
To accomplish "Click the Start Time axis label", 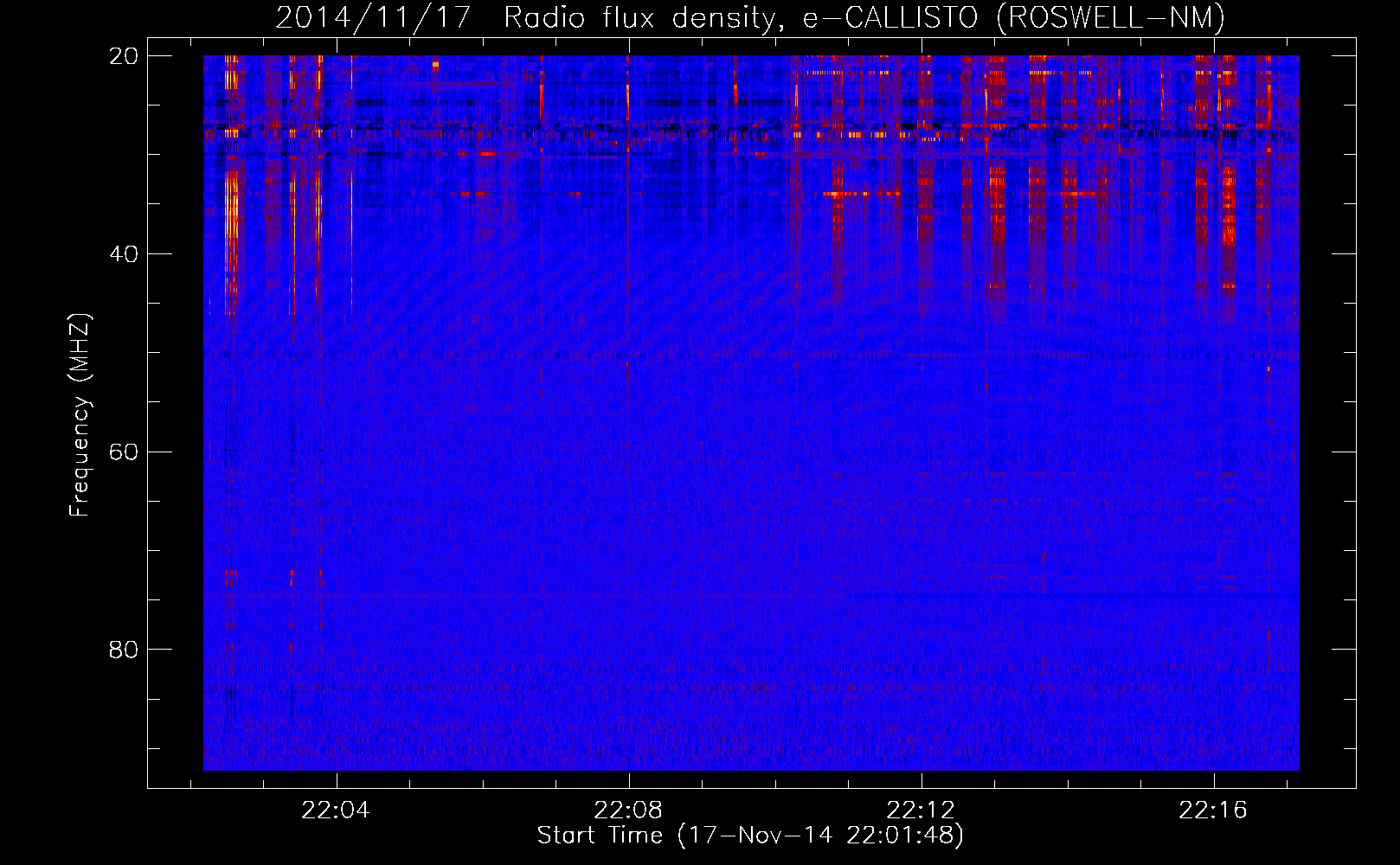I will pyautogui.click(x=750, y=836).
